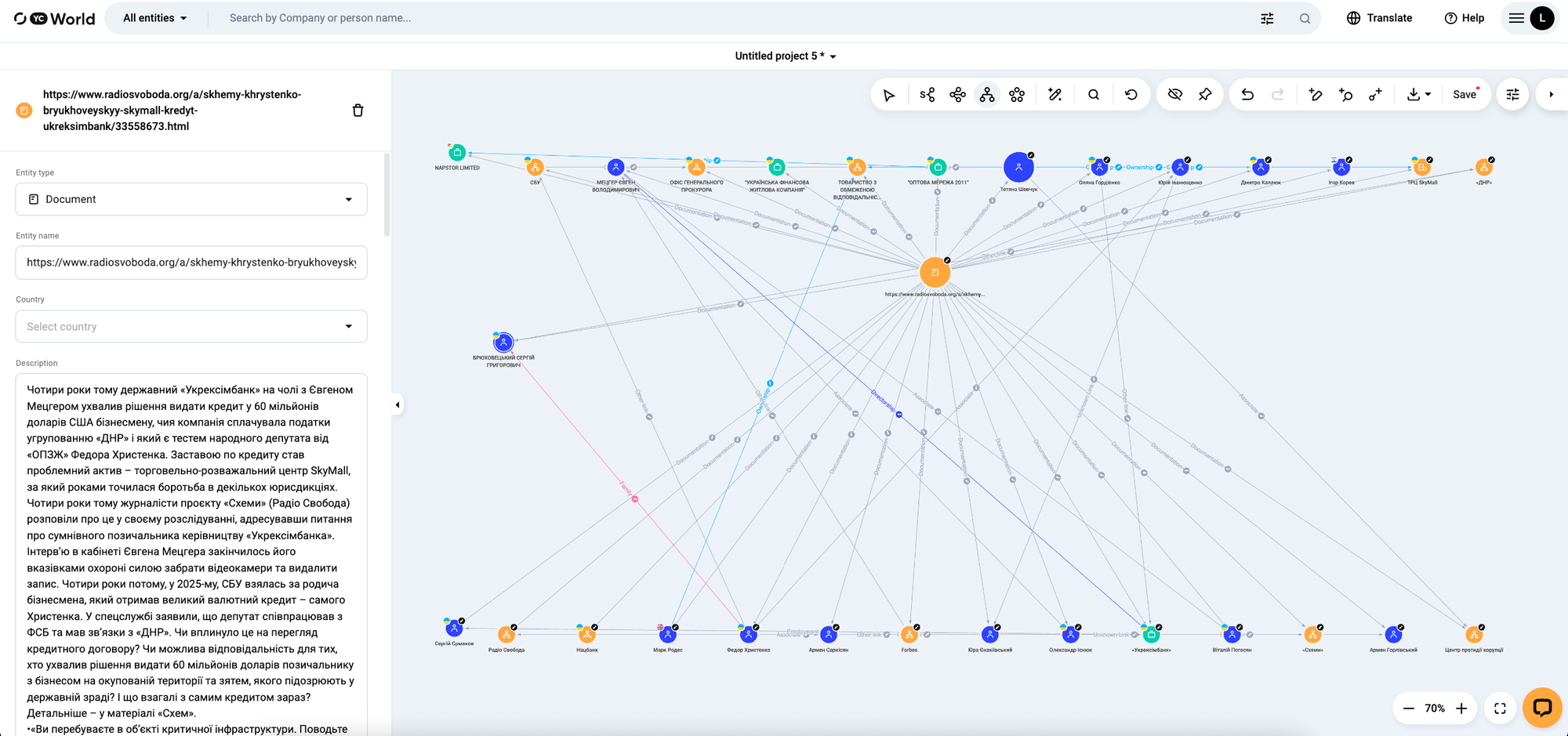The height and width of the screenshot is (736, 1568).
Task: Select the Ігор Корев person node
Action: [x=1341, y=167]
